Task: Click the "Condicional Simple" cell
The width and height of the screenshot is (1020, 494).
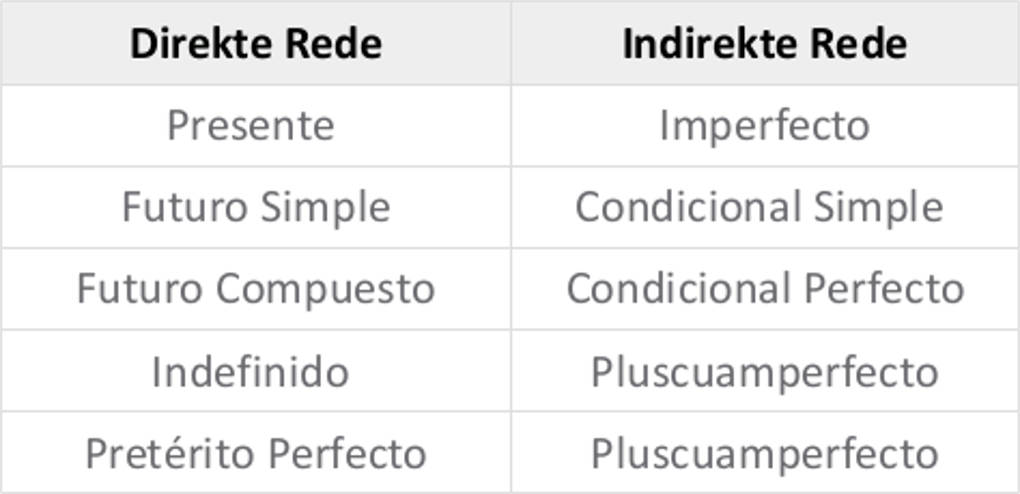Action: click(759, 208)
